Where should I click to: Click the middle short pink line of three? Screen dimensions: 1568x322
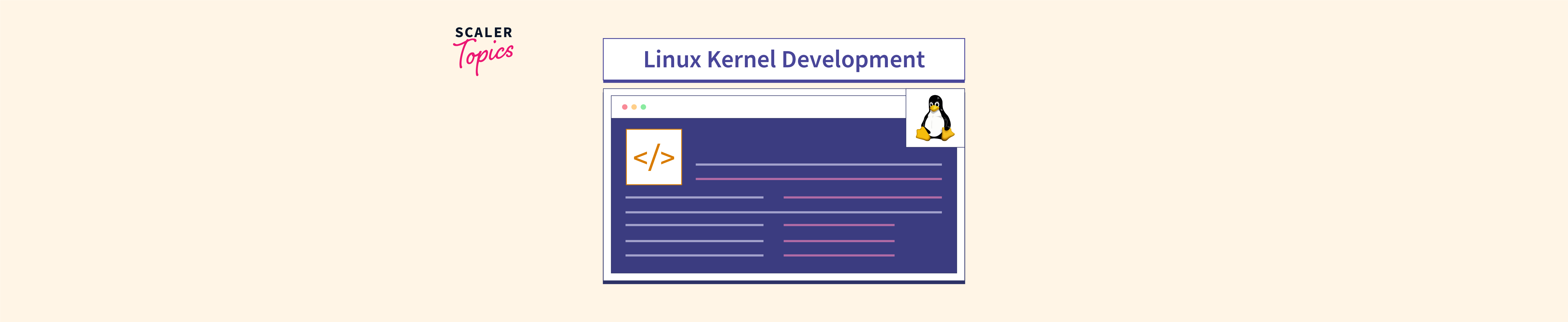click(x=839, y=241)
